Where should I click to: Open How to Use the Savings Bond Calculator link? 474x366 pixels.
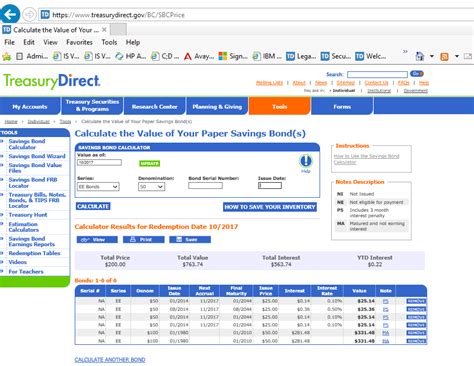point(366,159)
